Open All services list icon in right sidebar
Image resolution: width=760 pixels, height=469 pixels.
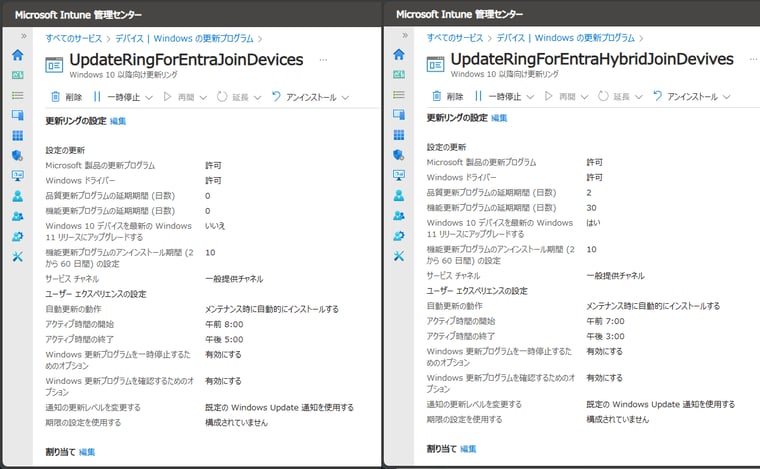399,94
